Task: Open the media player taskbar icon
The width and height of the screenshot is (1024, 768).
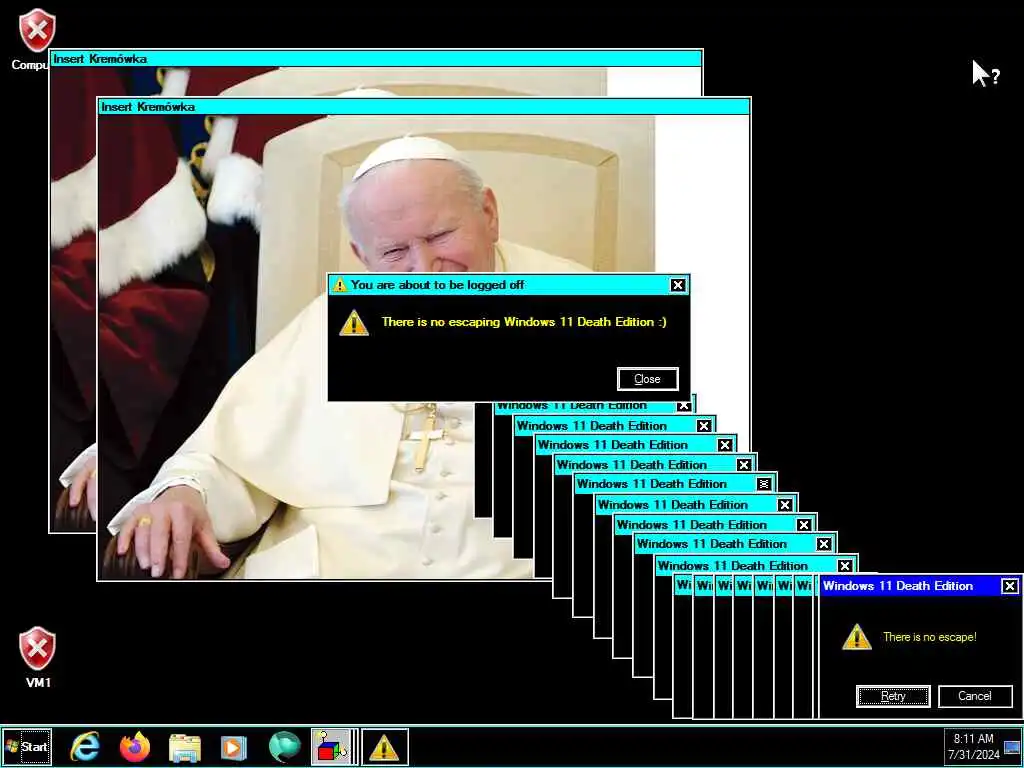Action: [x=234, y=748]
